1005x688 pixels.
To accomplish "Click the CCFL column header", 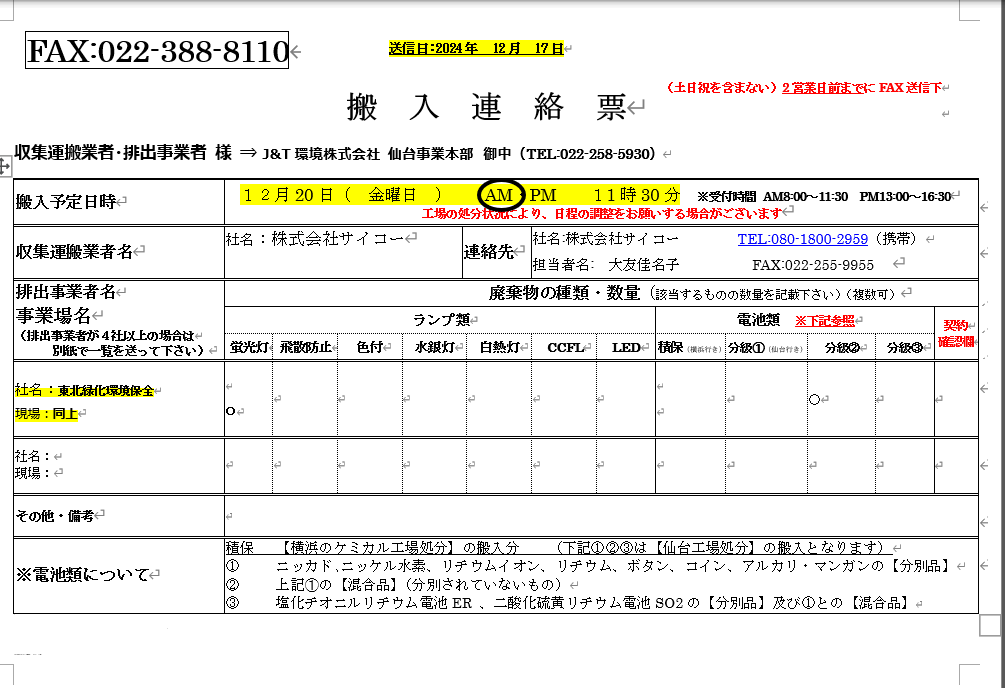I will 565,348.
